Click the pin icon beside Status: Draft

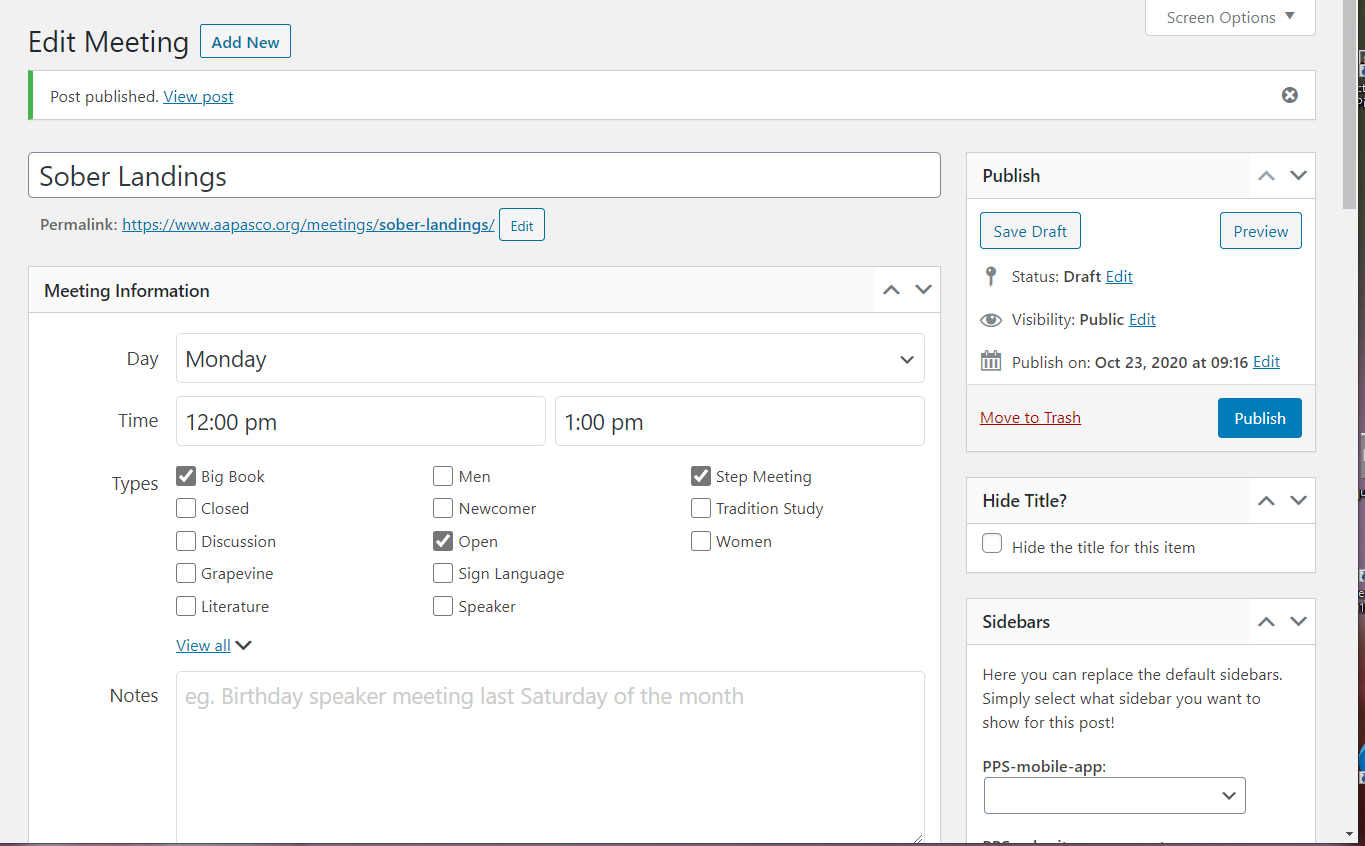(x=991, y=276)
